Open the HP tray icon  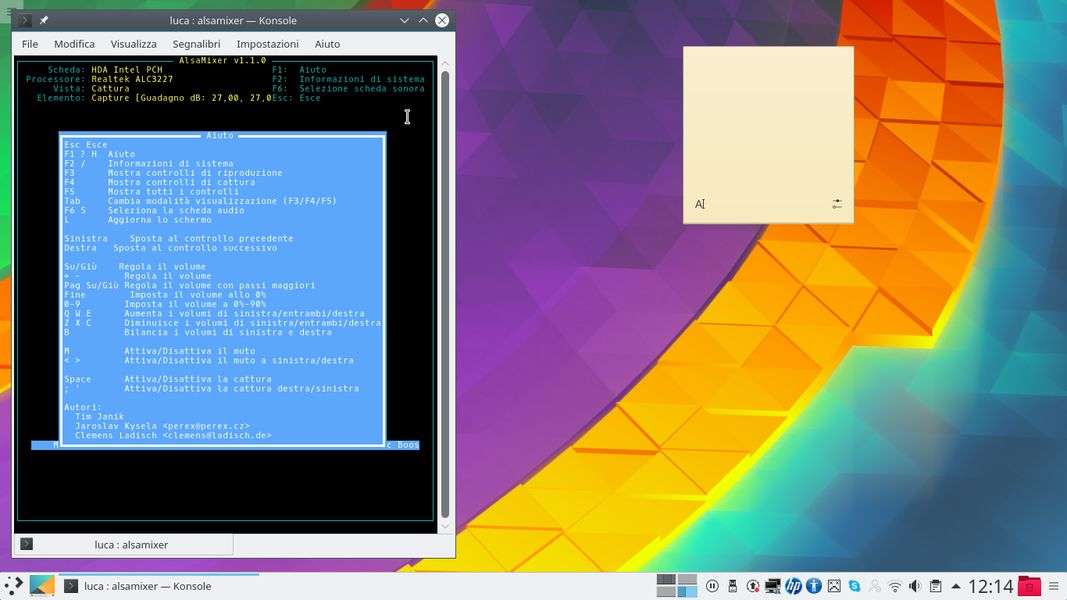pyautogui.click(x=793, y=586)
